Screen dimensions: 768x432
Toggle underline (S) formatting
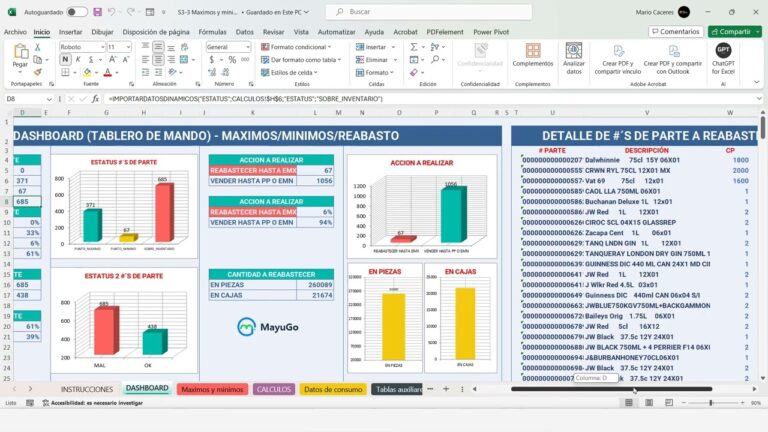tap(90, 59)
